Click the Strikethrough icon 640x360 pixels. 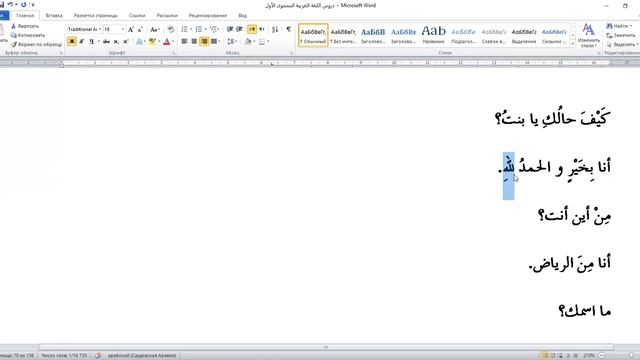(x=106, y=42)
